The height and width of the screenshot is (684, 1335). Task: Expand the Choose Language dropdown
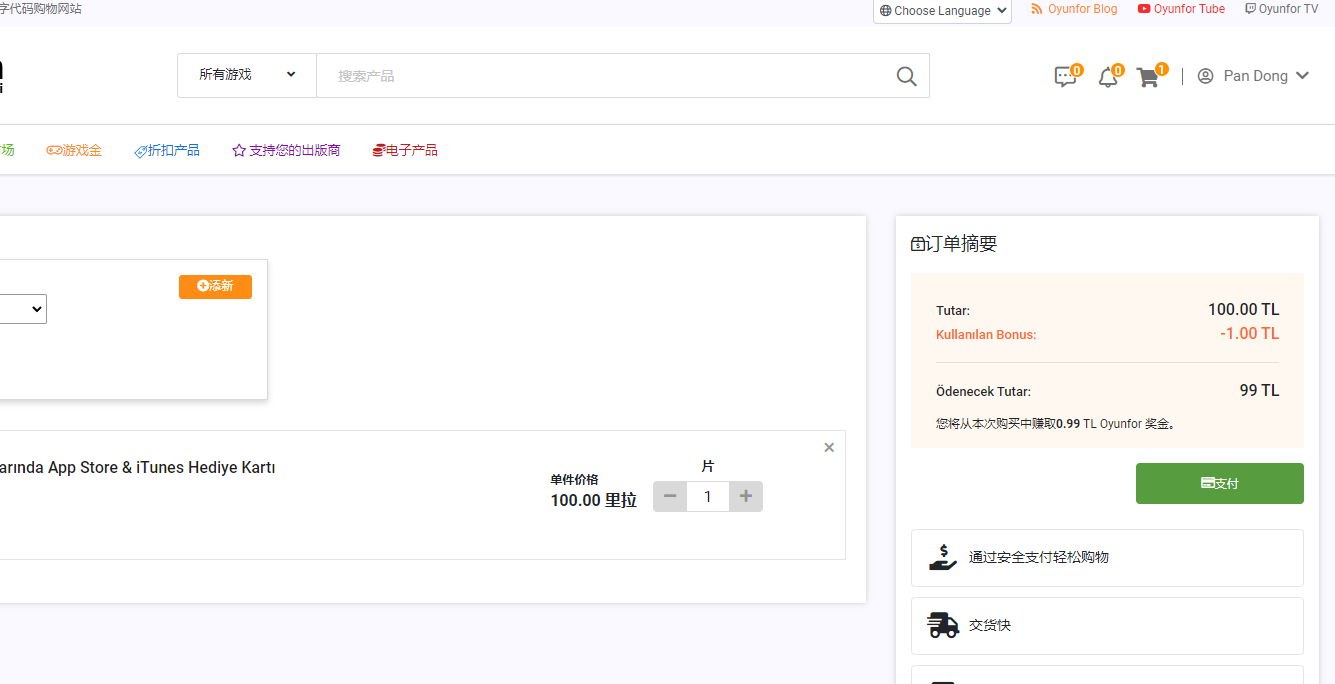pos(942,11)
